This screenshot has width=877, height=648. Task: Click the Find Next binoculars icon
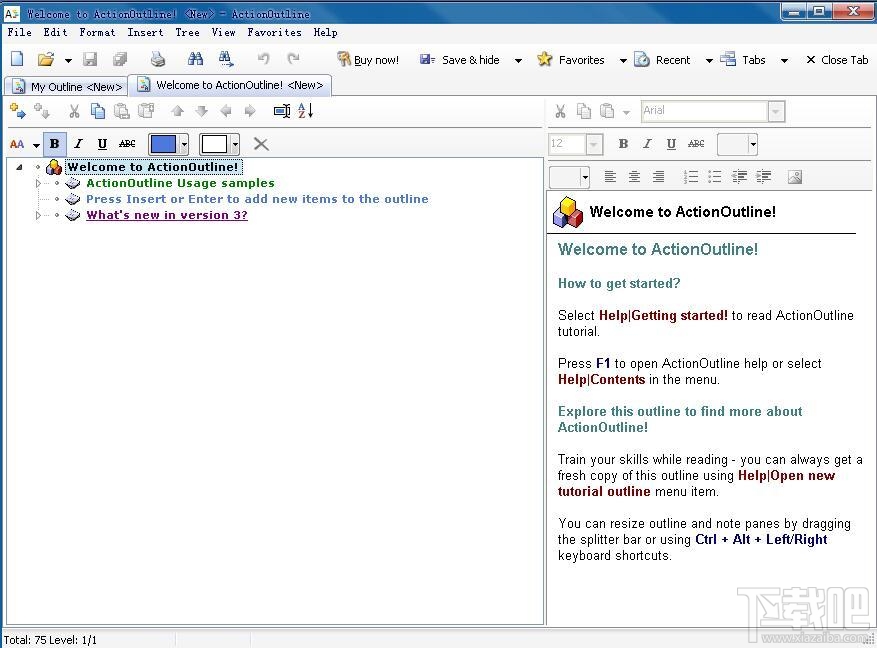pos(226,59)
